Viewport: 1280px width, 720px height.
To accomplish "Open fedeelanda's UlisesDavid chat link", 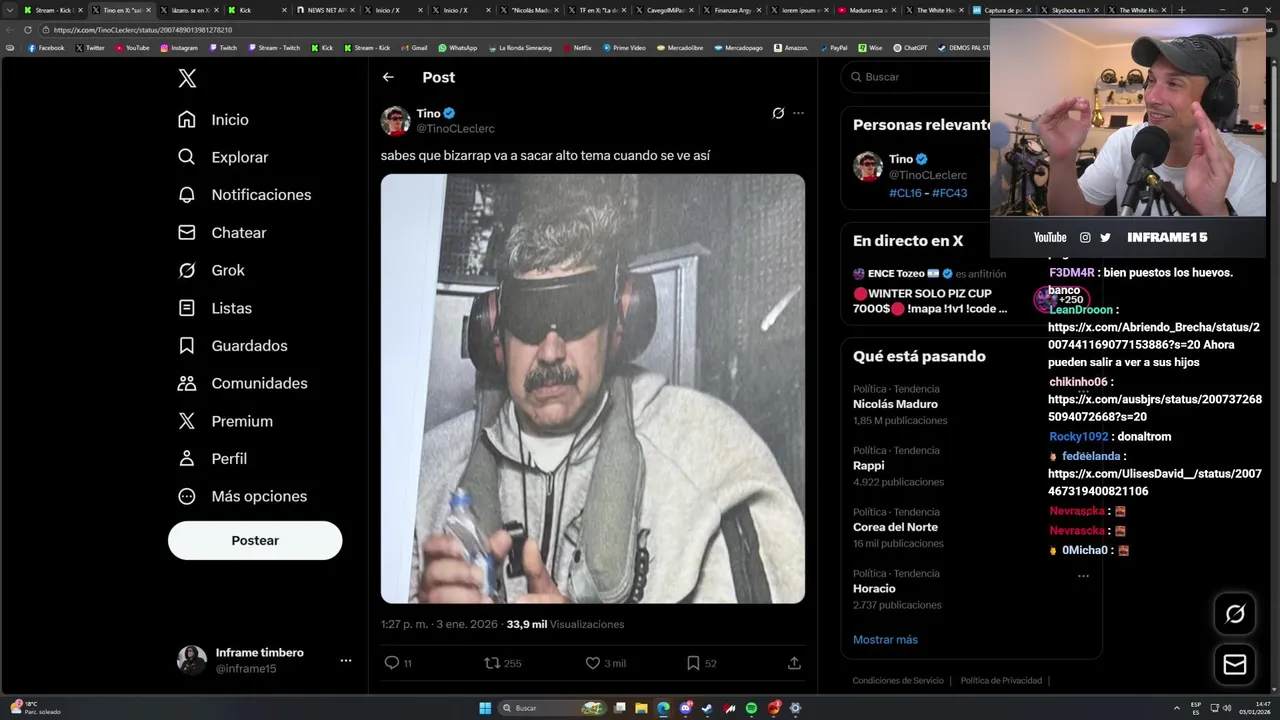I will coord(1154,482).
